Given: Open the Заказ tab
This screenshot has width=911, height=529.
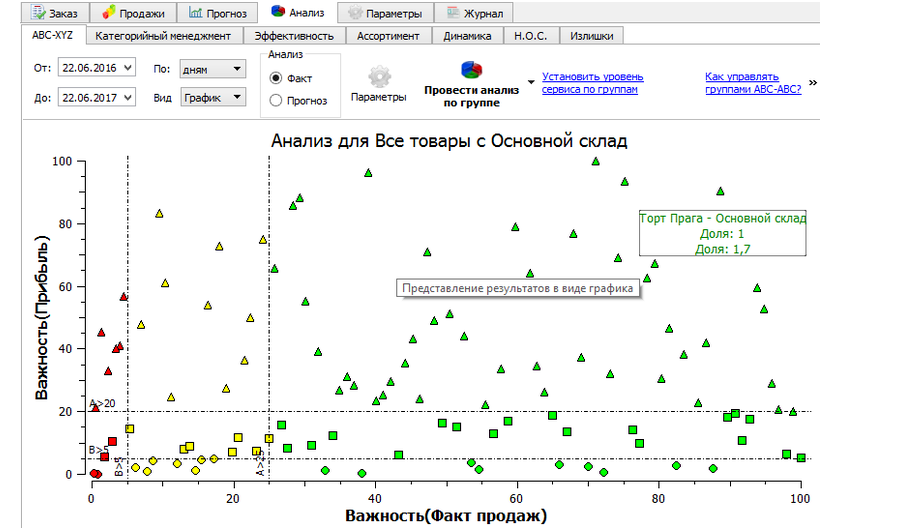Looking at the screenshot, I should pos(55,13).
